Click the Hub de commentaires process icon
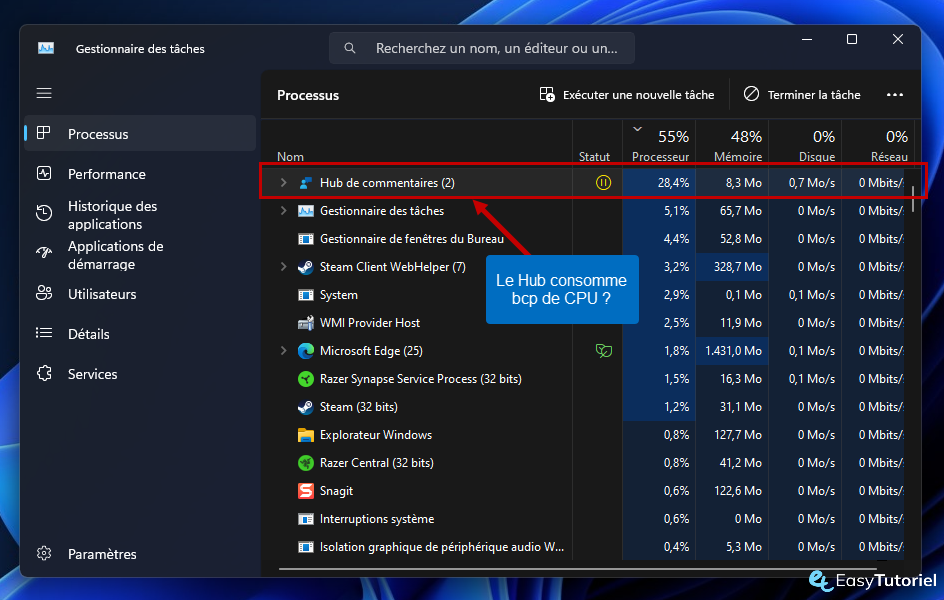The width and height of the screenshot is (944, 600). coord(306,183)
